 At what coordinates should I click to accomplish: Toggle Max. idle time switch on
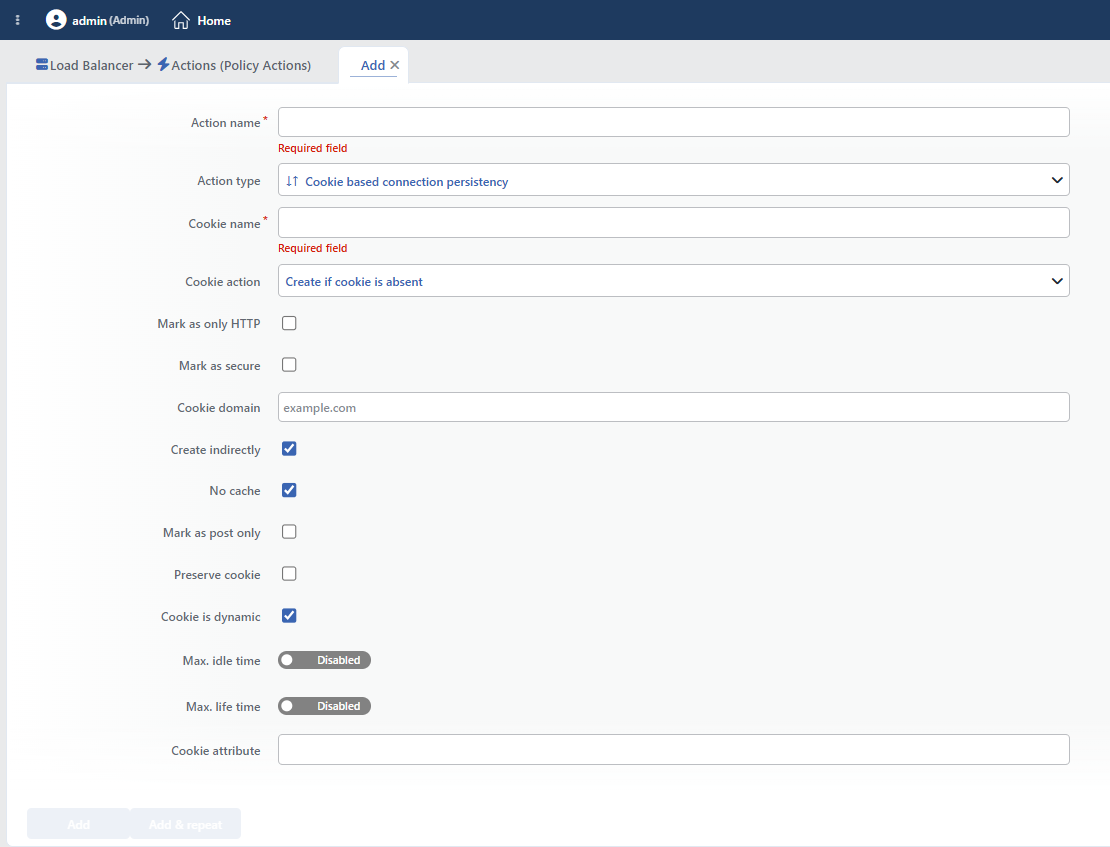pyautogui.click(x=324, y=660)
